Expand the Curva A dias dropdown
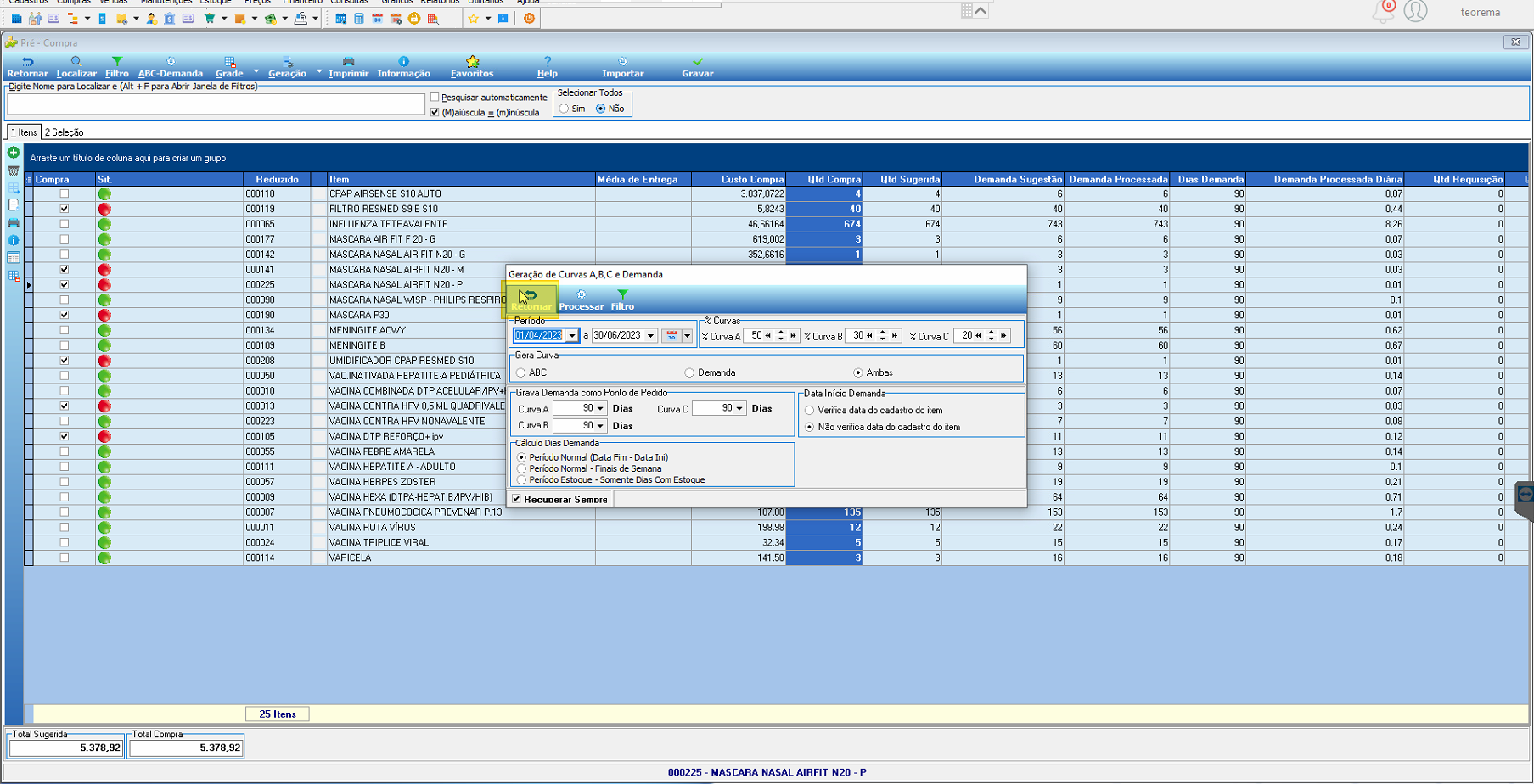Screen dimensions: 1534x784 [x=600, y=409]
